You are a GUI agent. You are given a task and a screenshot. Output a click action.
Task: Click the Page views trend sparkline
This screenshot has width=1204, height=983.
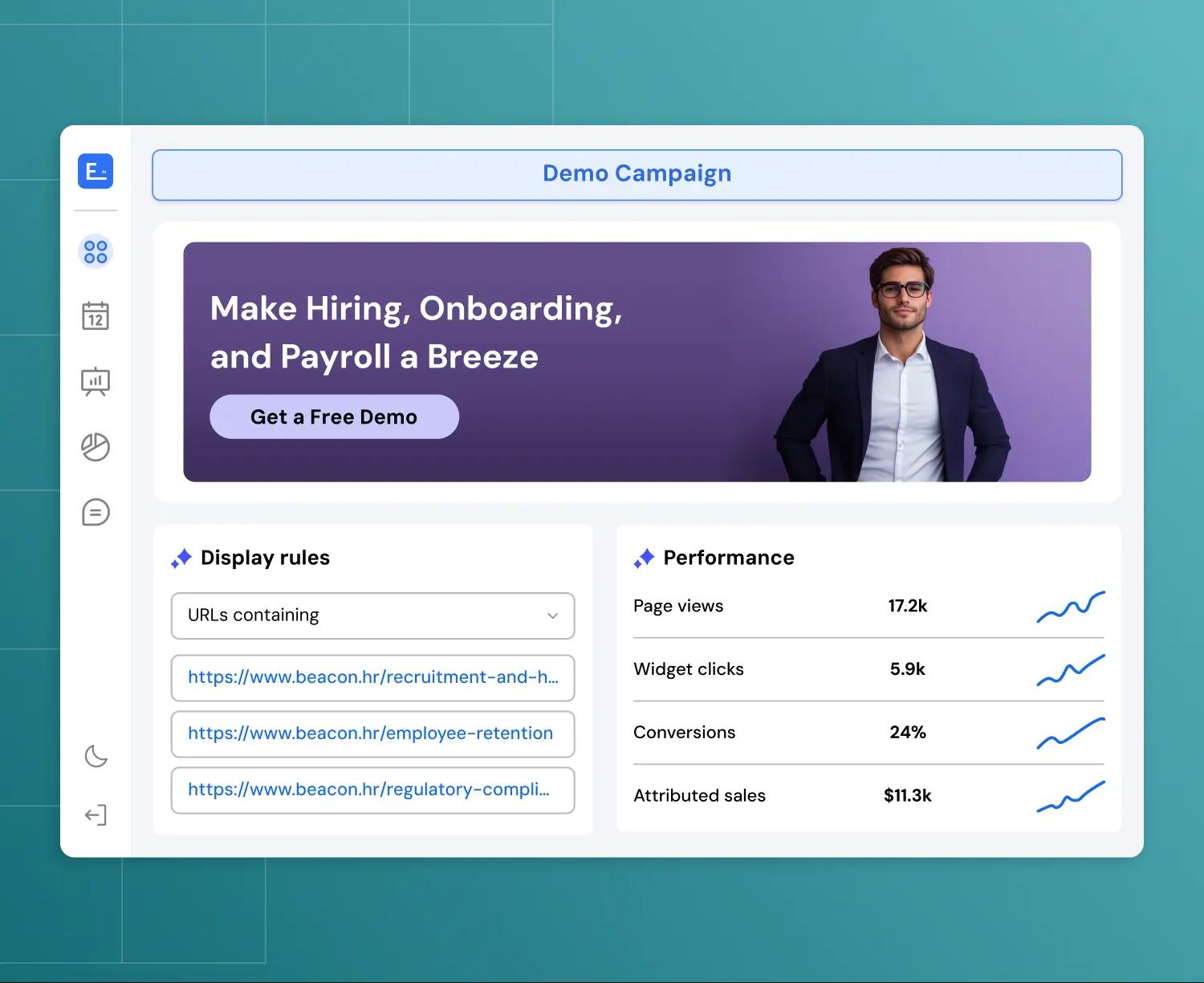tap(1070, 607)
